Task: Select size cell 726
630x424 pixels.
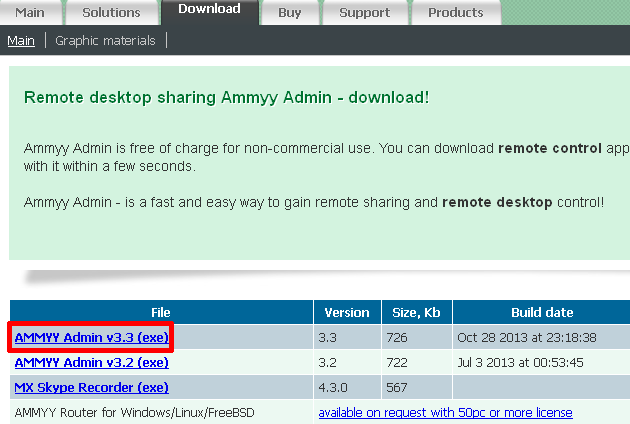Action: [x=417, y=337]
